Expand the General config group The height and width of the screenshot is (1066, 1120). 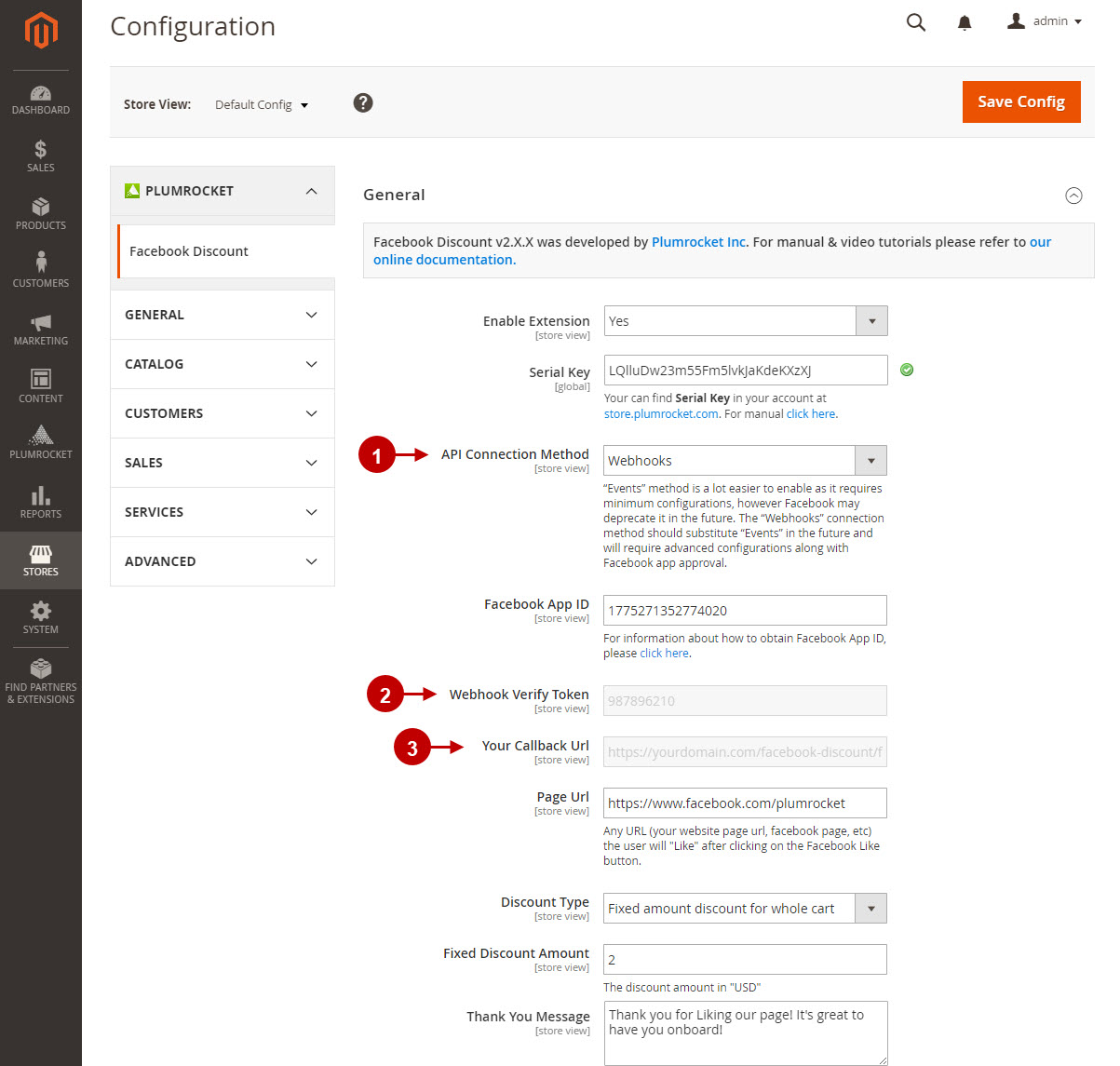click(x=223, y=315)
